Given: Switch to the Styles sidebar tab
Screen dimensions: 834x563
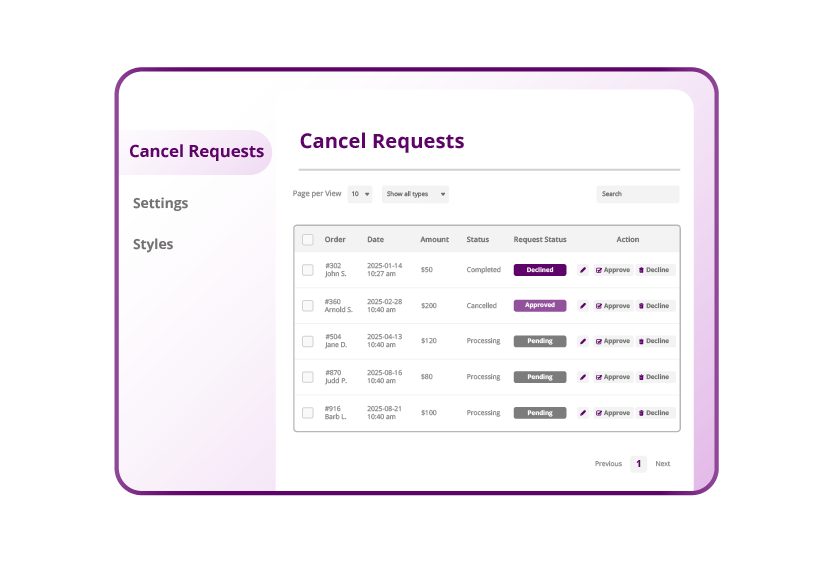Looking at the screenshot, I should coord(153,244).
